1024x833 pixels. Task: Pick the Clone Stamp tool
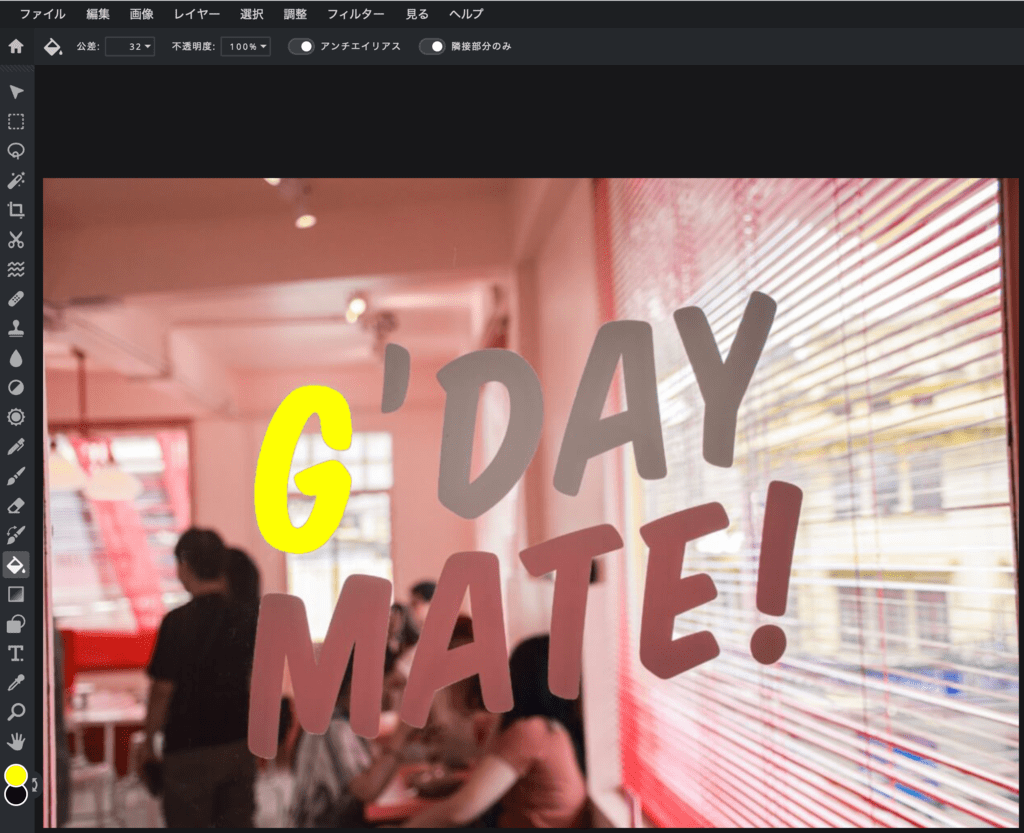coord(16,328)
